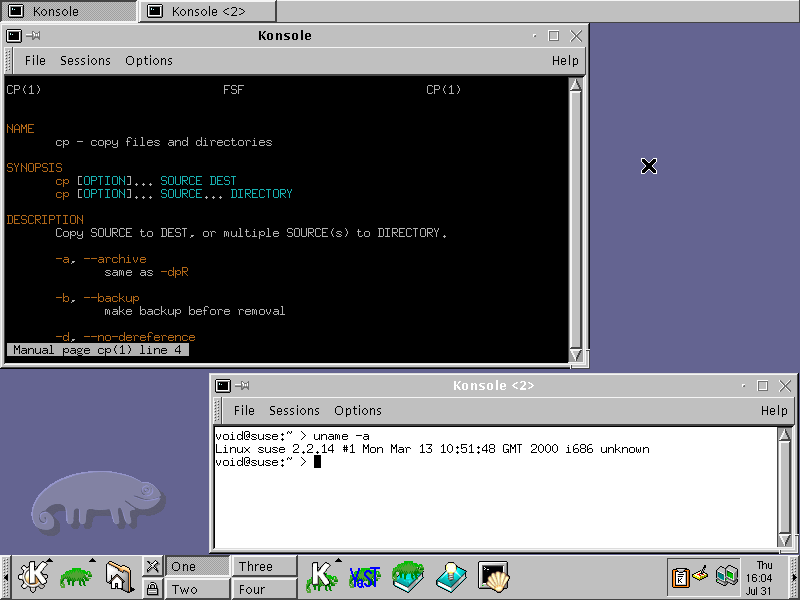This screenshot has width=800, height=600.
Task: Maximize the Konsole man page window
Action: coord(554,36)
